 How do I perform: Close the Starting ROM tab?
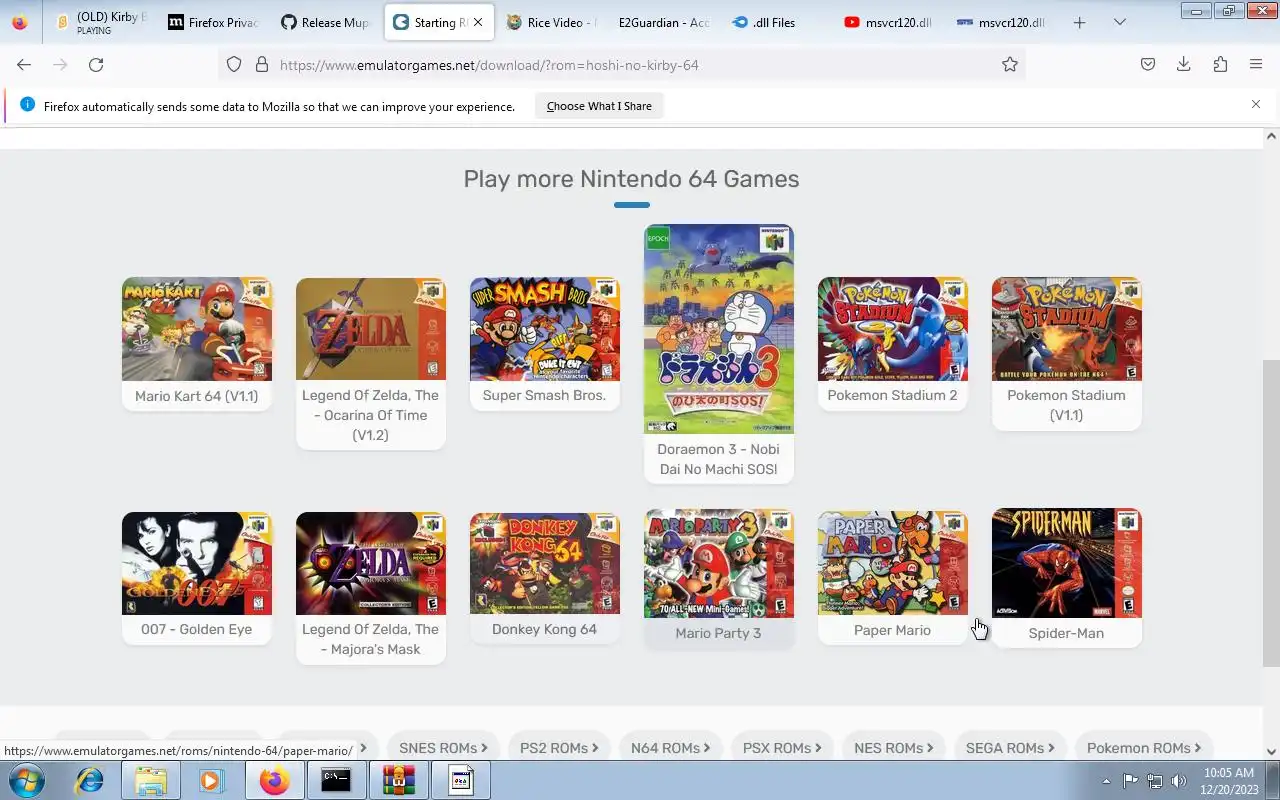478,22
